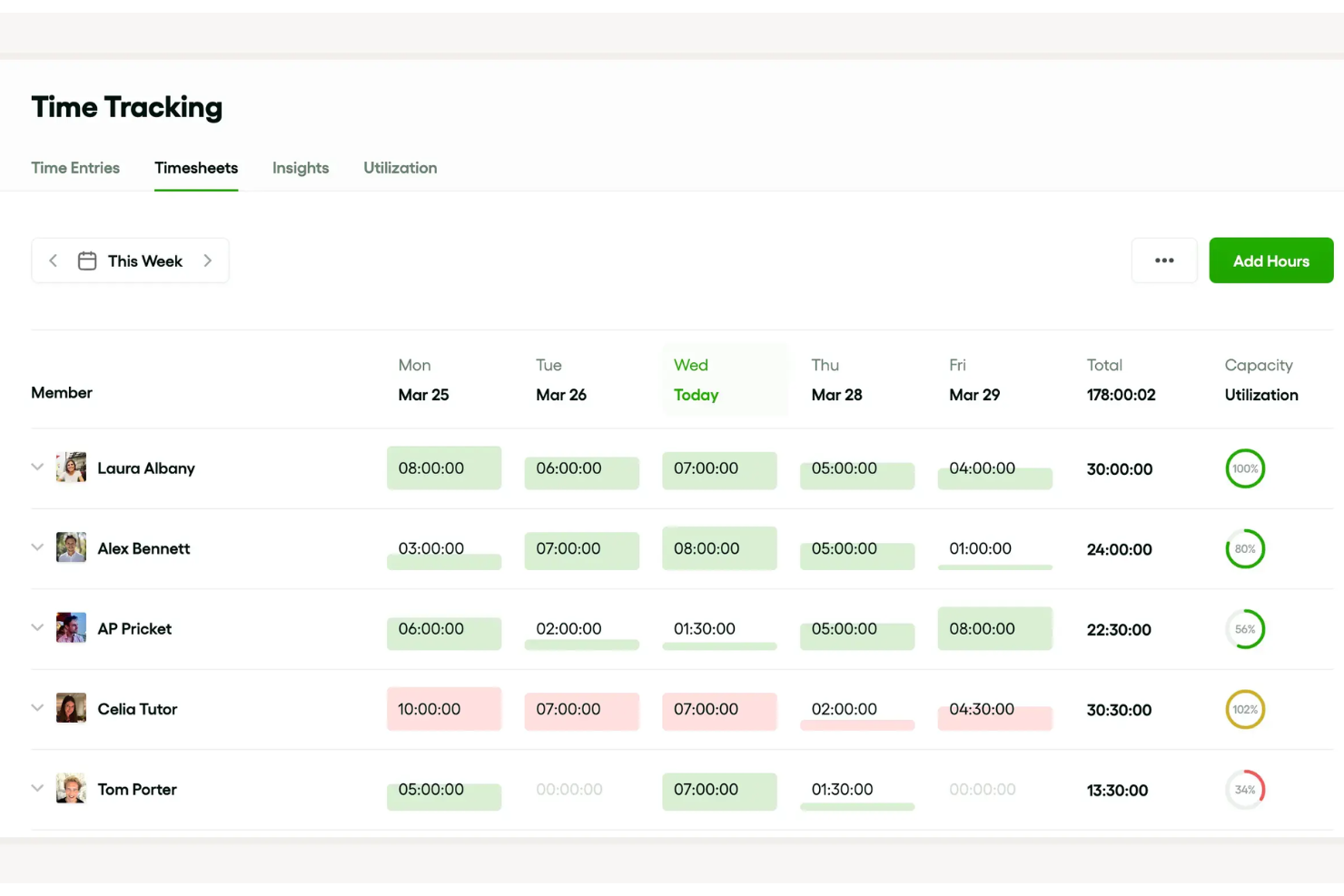Open Alex Bennett's Wednesday 08:00:00 entry
This screenshot has width=1344, height=896.
tap(720, 548)
